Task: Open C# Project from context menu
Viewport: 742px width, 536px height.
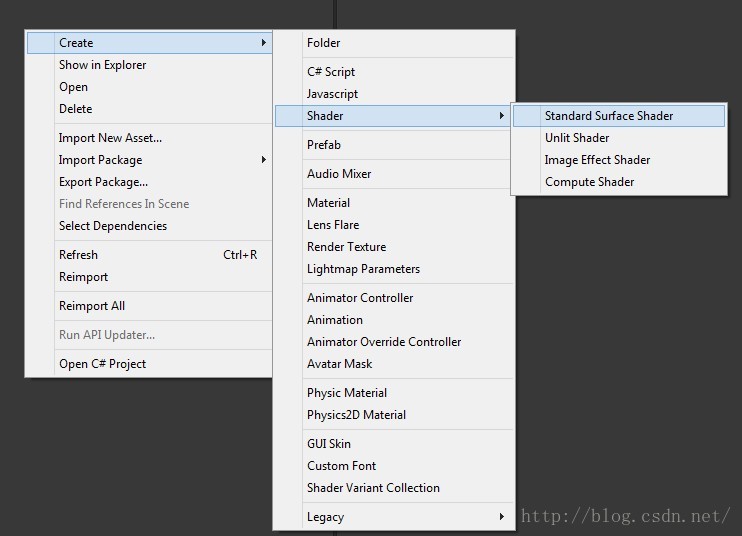Action: [150, 364]
